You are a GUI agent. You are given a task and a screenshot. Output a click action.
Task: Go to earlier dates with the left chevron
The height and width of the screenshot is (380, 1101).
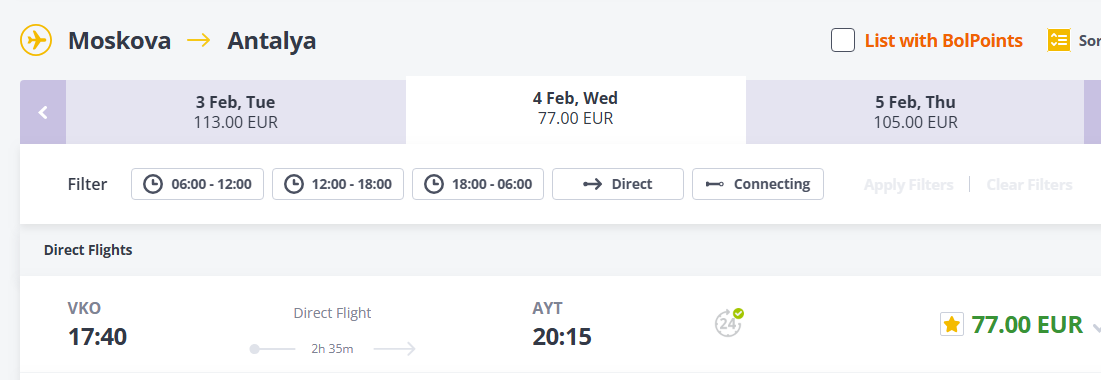(43, 112)
